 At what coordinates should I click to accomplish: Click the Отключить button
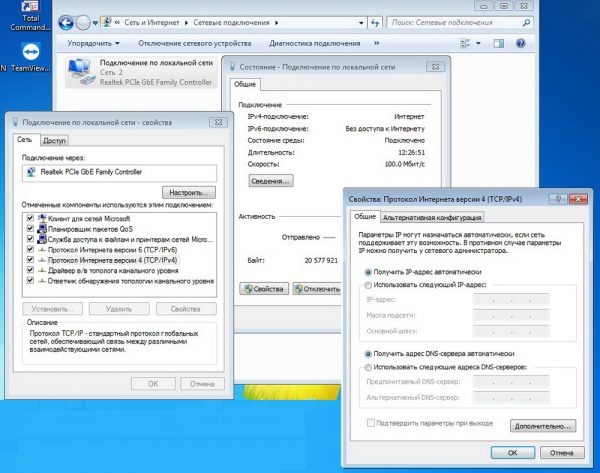pyautogui.click(x=317, y=289)
